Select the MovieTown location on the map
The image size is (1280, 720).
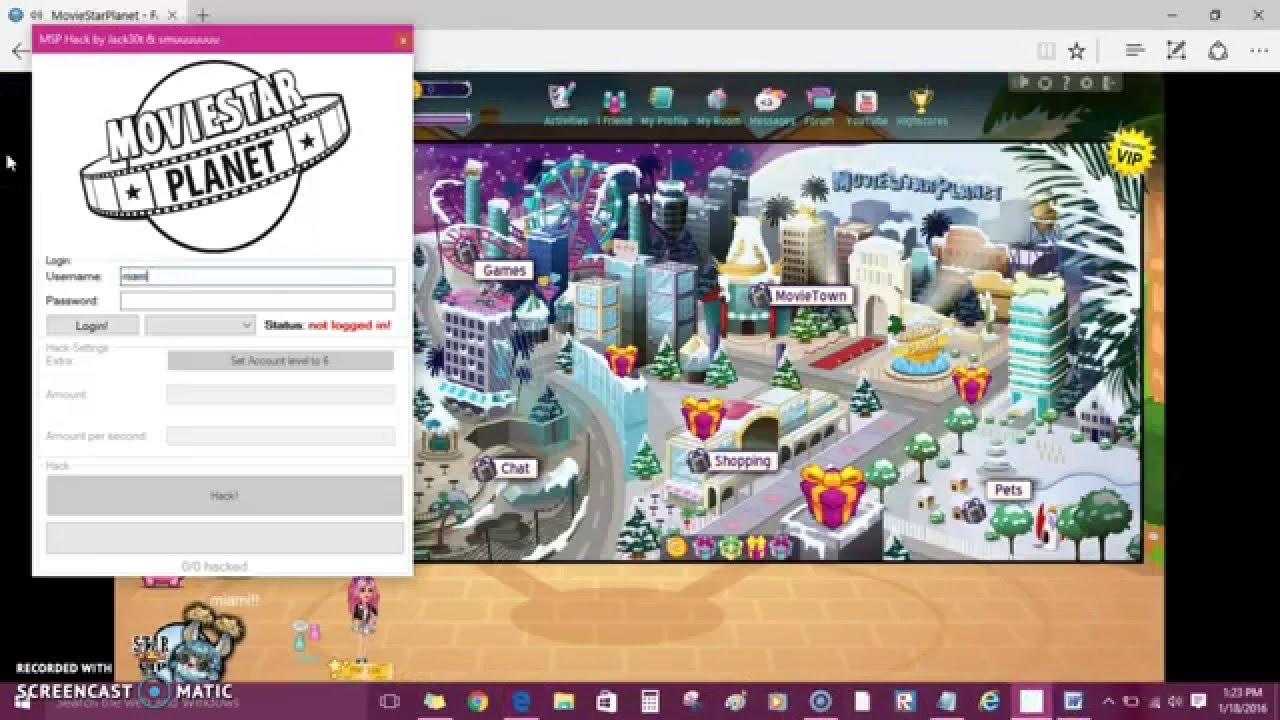pyautogui.click(x=810, y=296)
